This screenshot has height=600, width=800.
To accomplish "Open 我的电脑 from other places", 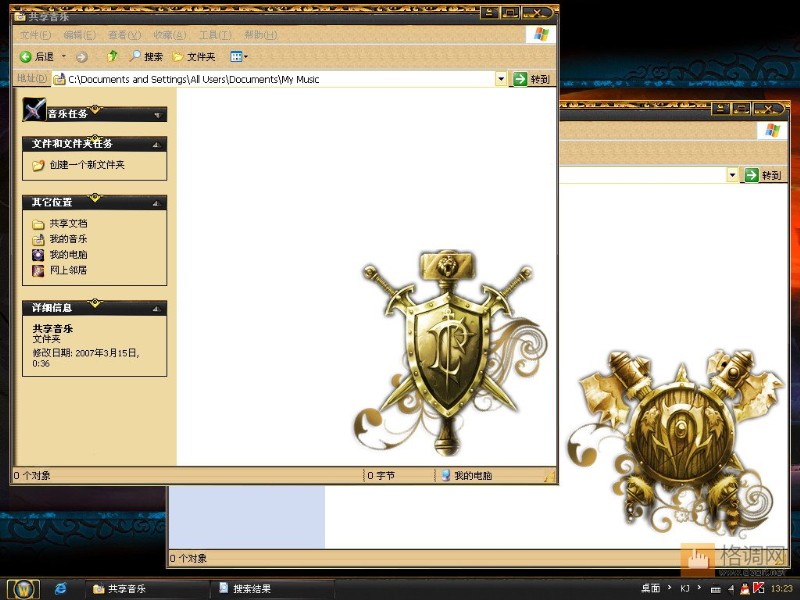I will [x=68, y=255].
